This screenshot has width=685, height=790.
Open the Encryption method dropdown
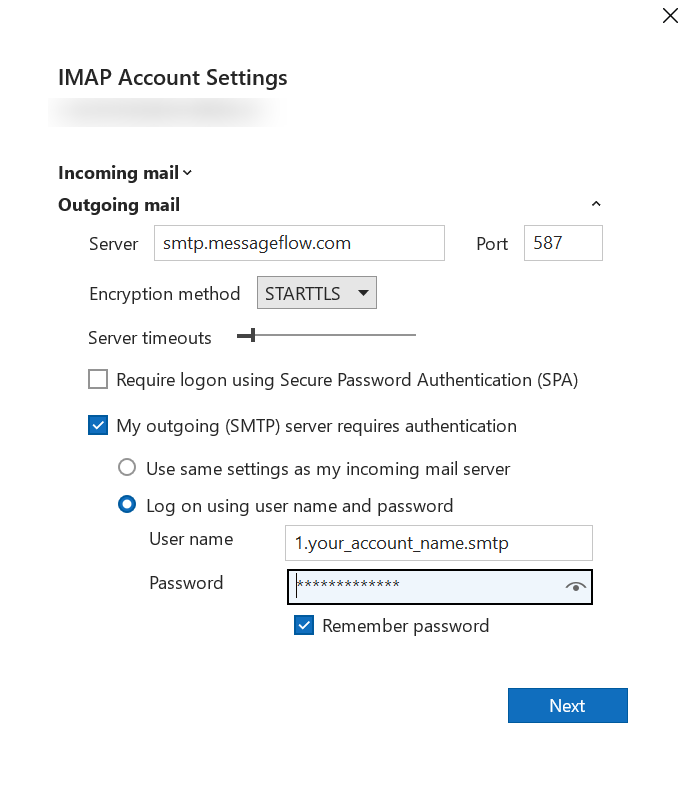[317, 294]
